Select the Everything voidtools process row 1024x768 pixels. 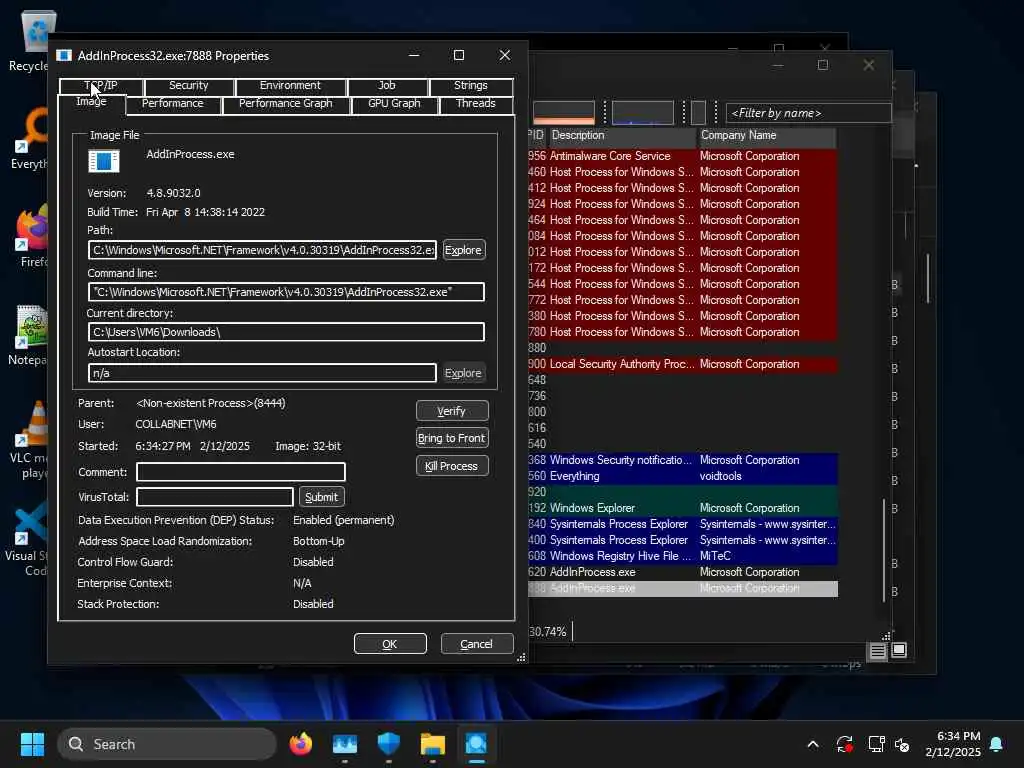click(x=682, y=476)
